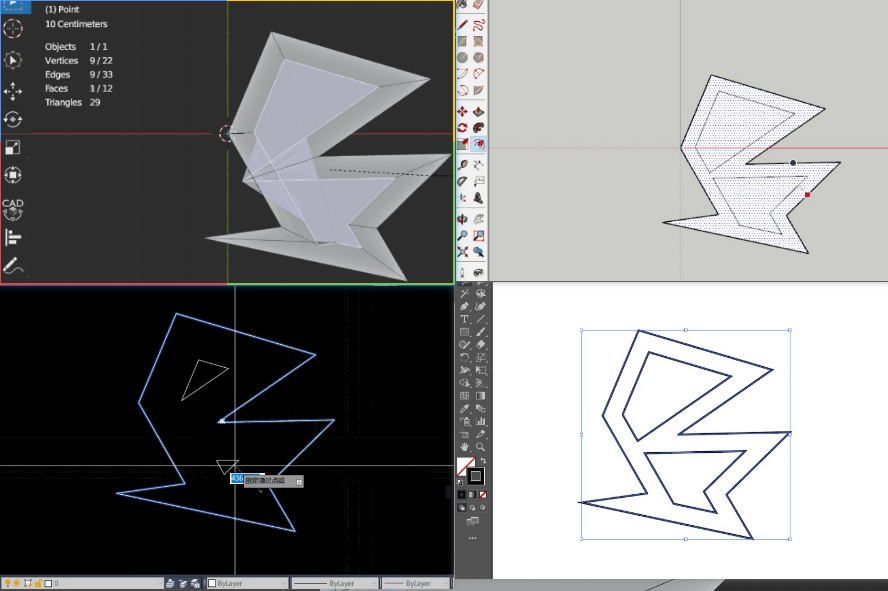Viewport: 888px width, 591px height.
Task: Click the "10 Centimeters" text in Blender
Action: click(x=76, y=24)
